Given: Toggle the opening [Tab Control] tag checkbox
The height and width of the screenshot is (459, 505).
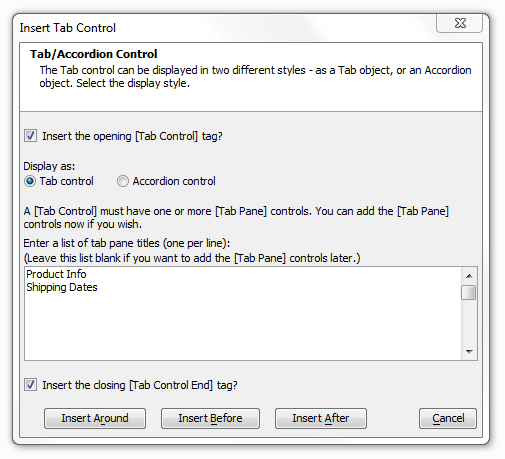Looking at the screenshot, I should click(30, 136).
